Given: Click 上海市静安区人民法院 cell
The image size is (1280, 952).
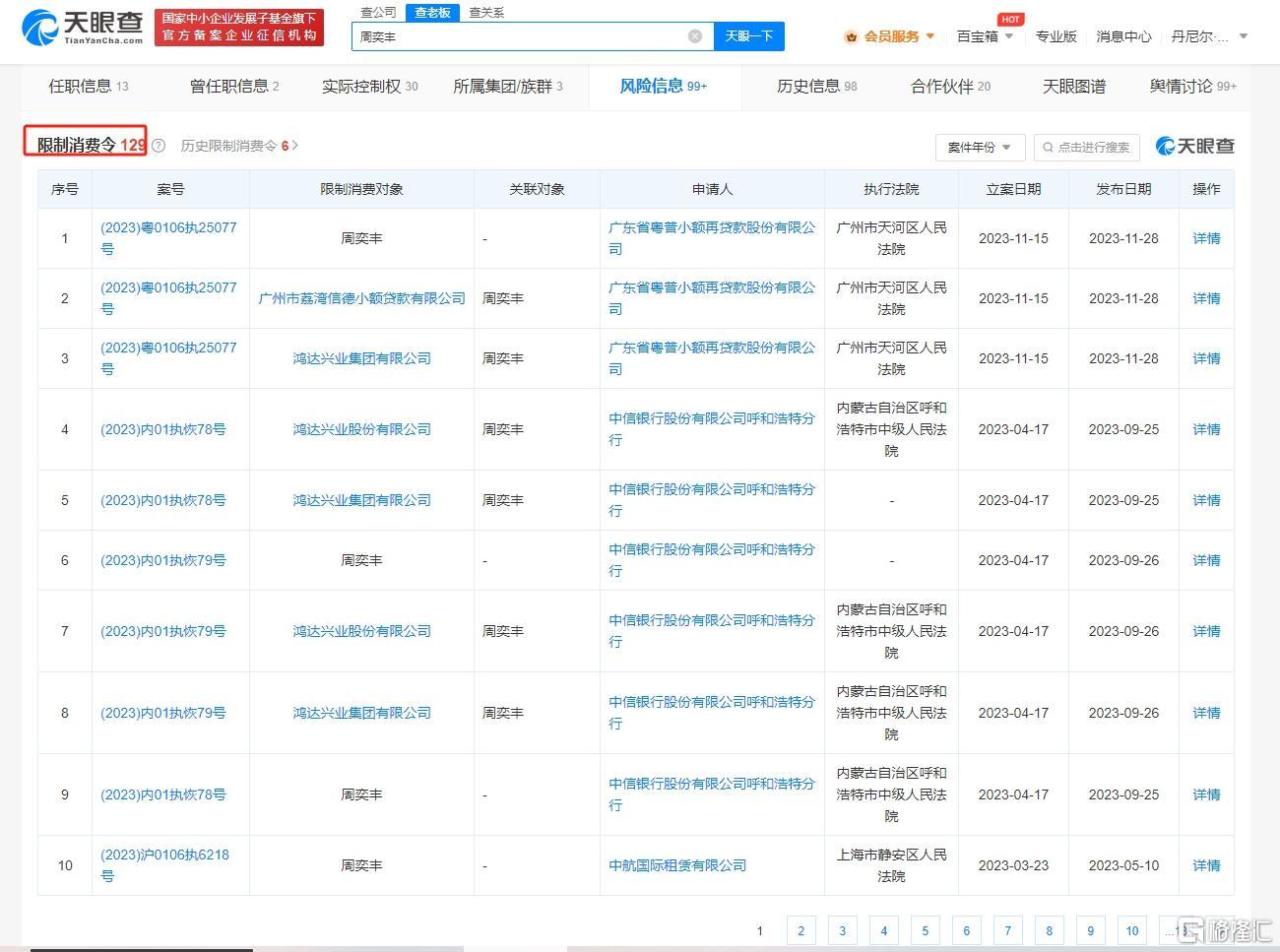Looking at the screenshot, I should pos(891,865).
